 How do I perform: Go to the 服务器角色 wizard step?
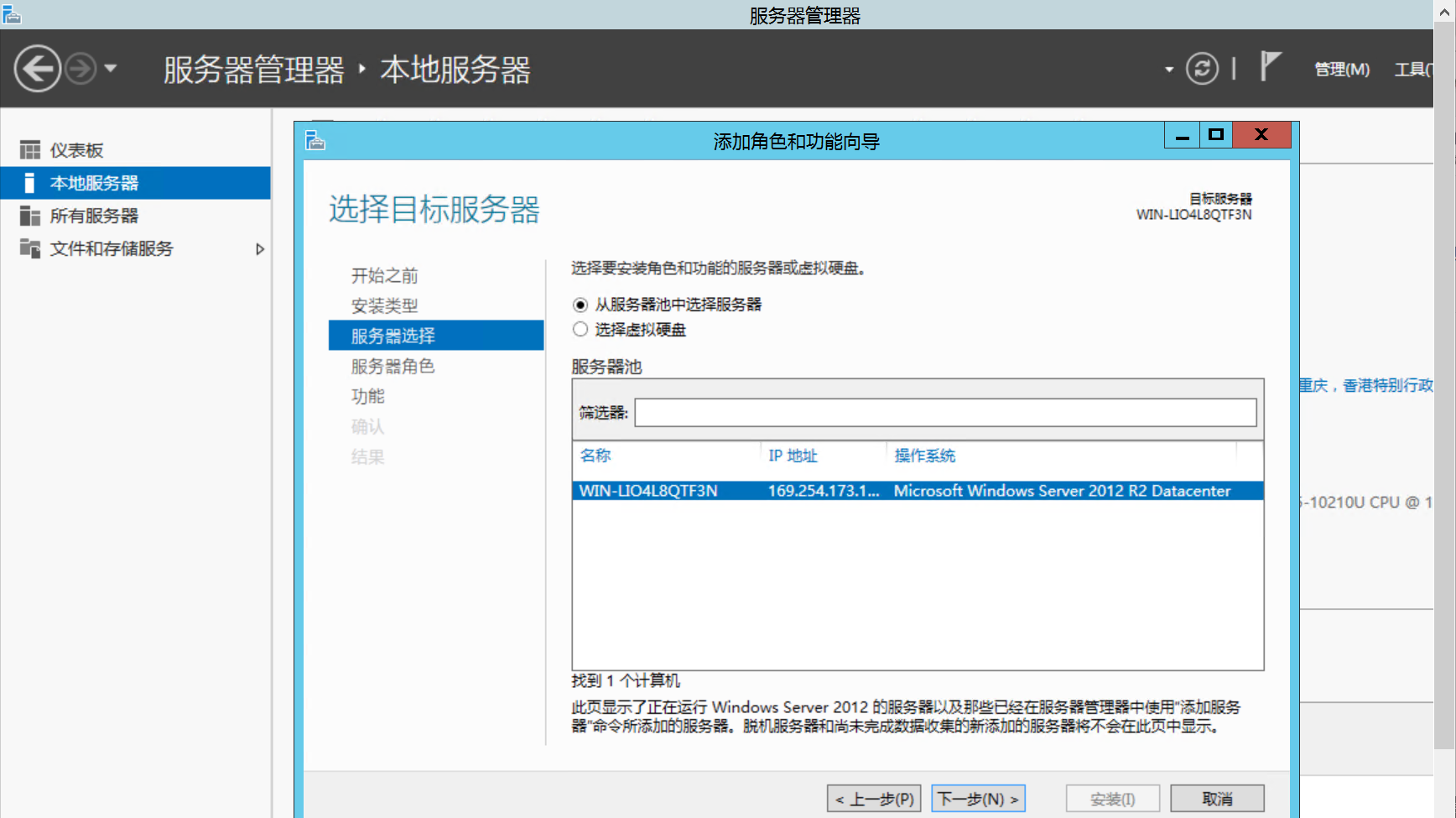[393, 367]
